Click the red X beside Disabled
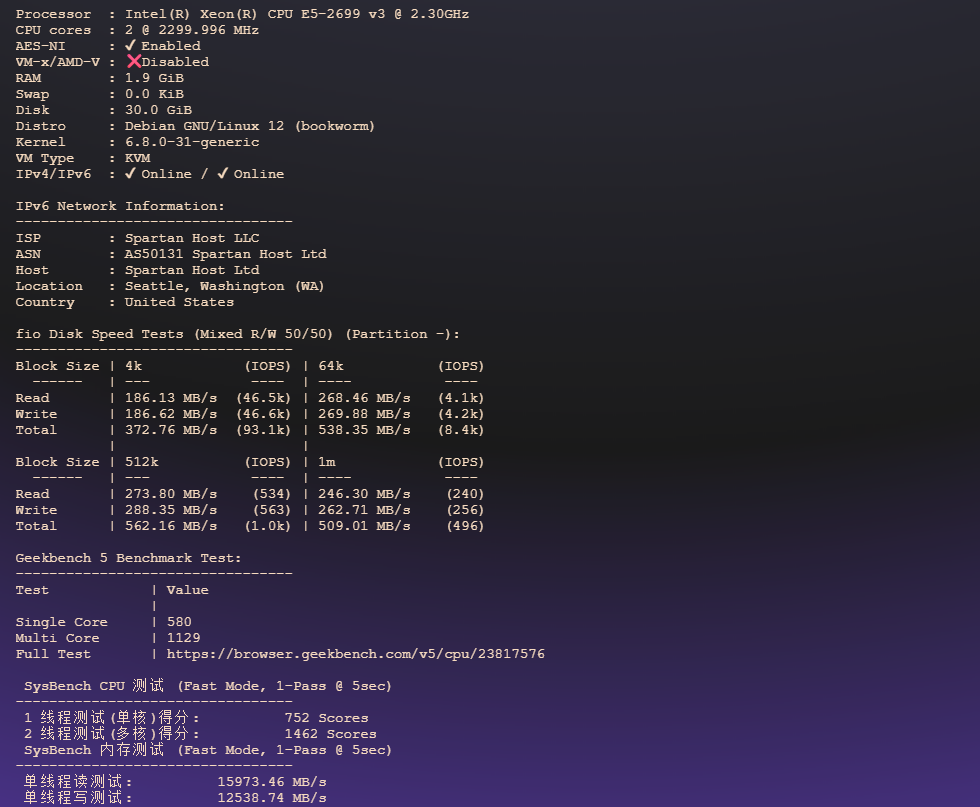980x807 pixels. click(133, 62)
